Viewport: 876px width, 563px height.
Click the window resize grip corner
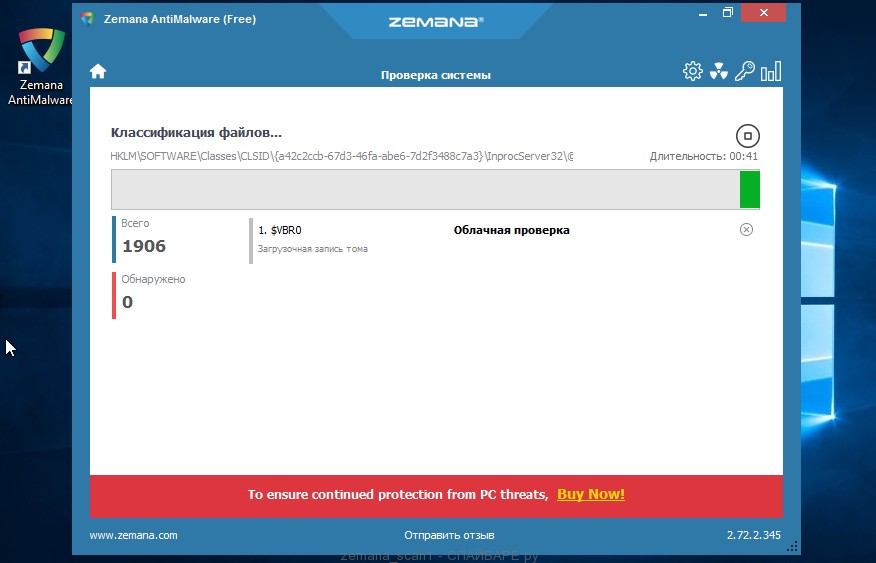[792, 546]
